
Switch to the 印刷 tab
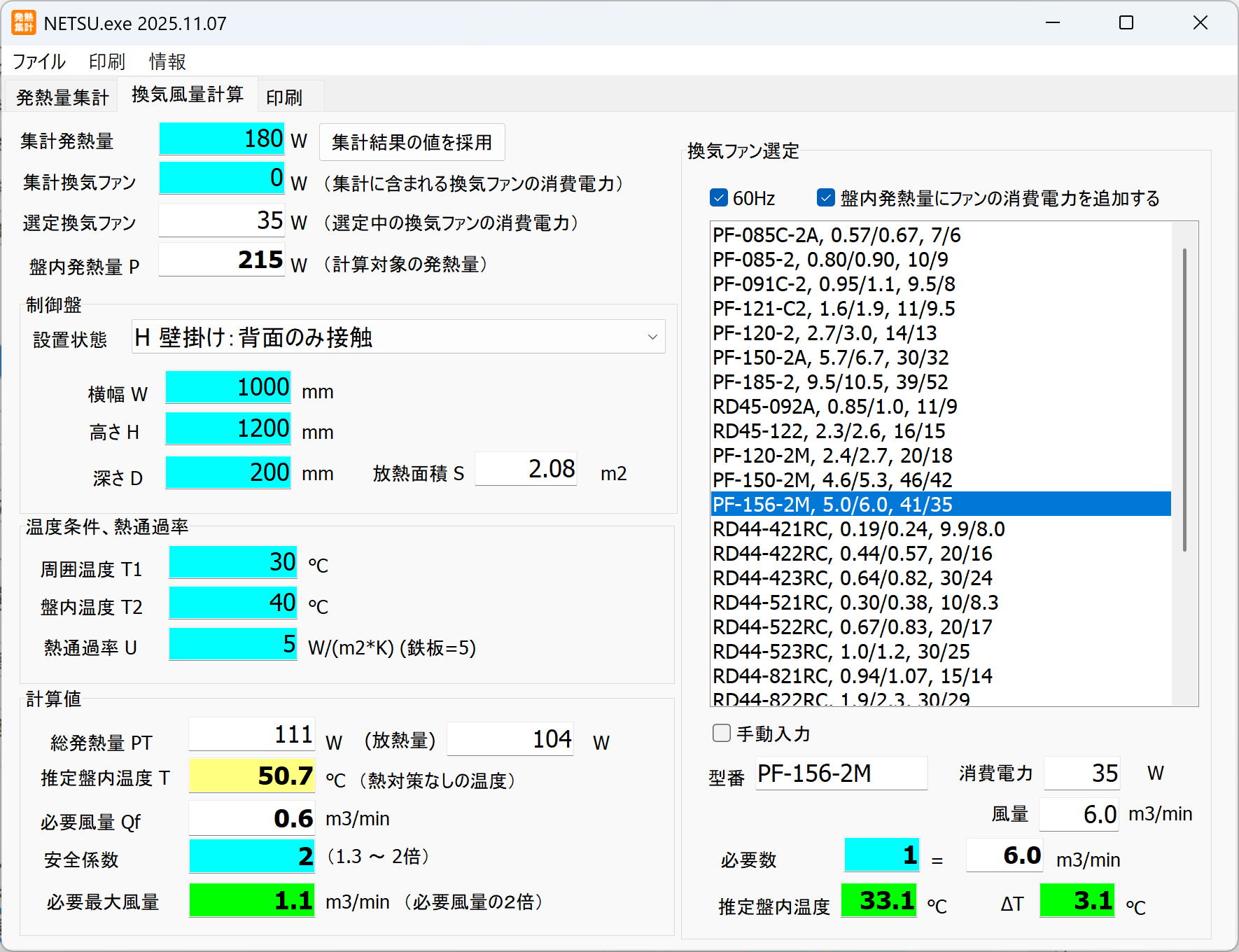point(284,97)
